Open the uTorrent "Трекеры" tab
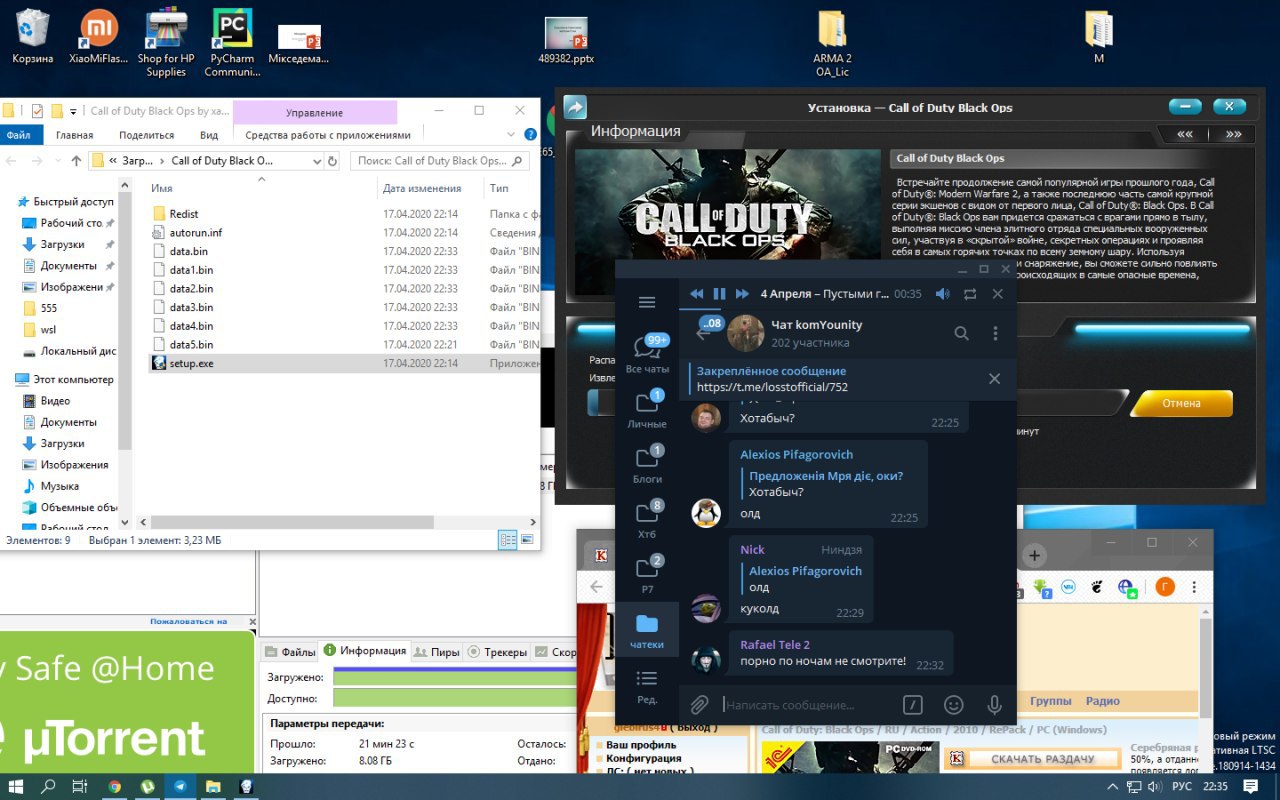 pyautogui.click(x=497, y=652)
